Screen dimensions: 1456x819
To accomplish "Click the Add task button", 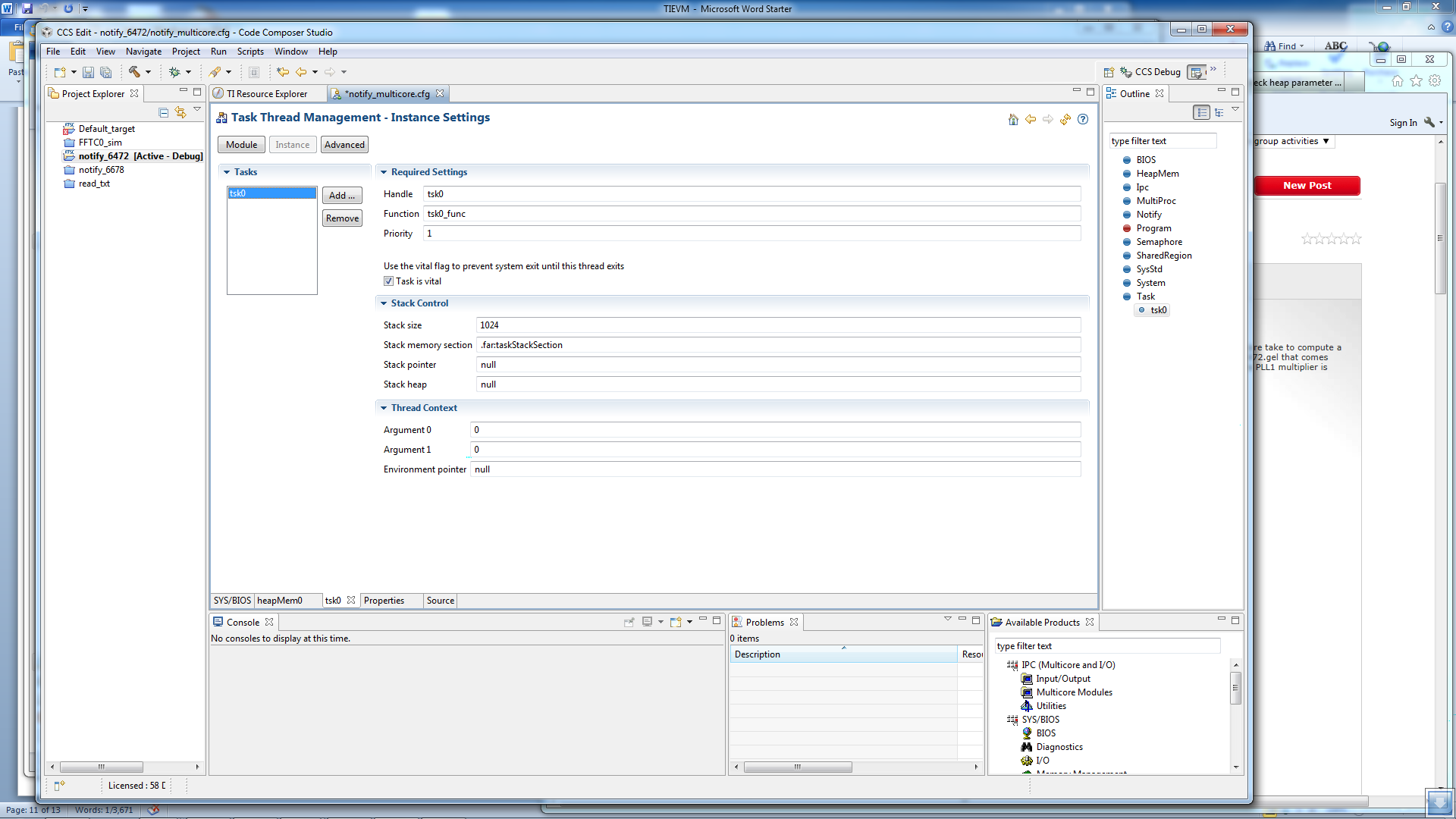I will 342,195.
